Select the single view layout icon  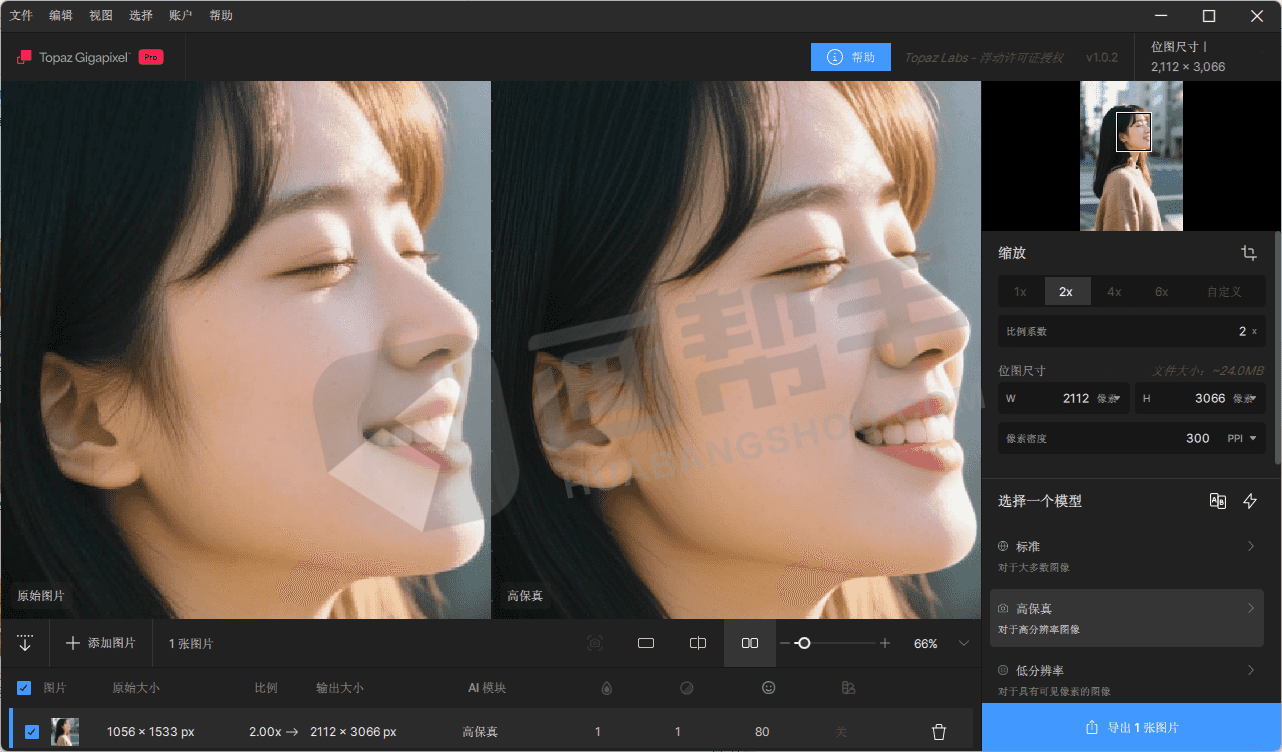point(646,643)
